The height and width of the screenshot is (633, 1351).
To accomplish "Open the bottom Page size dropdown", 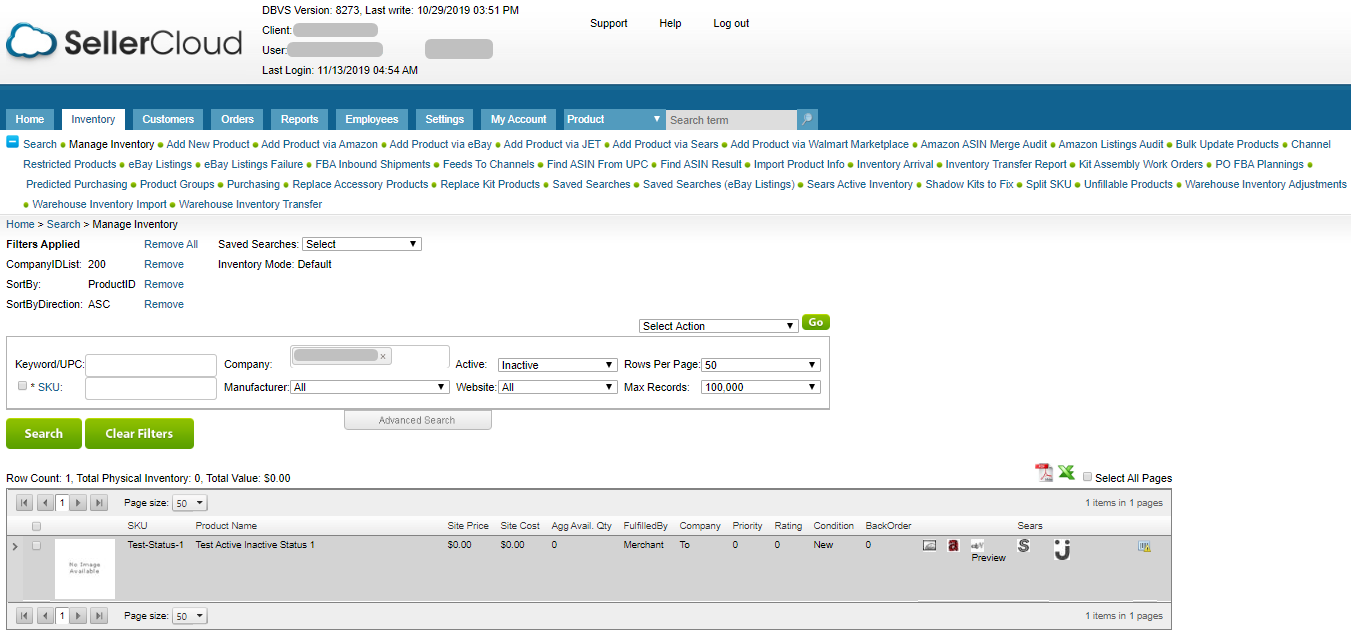I will (190, 616).
